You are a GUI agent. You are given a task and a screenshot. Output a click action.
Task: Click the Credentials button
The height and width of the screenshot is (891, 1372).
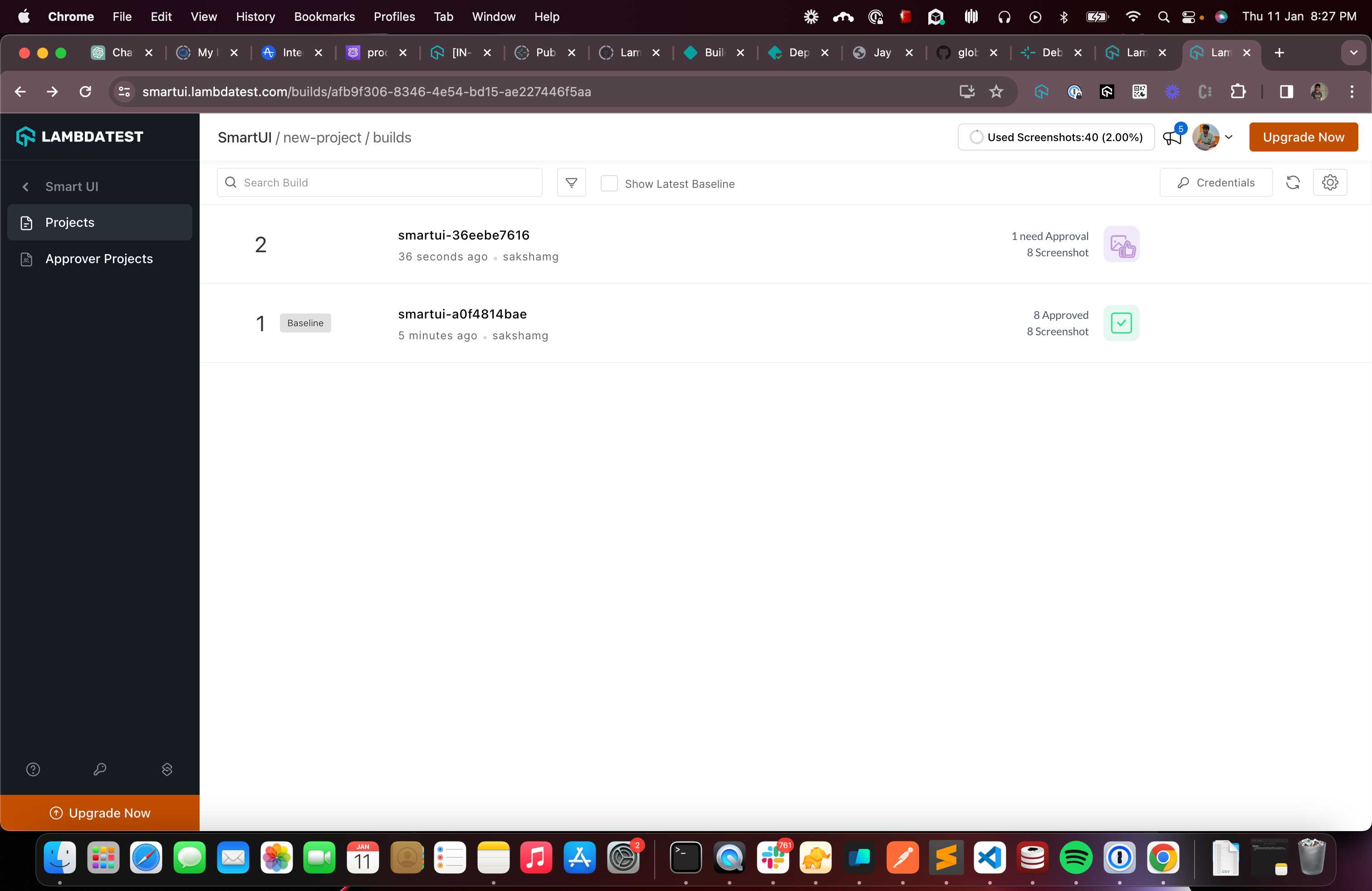click(x=1216, y=183)
